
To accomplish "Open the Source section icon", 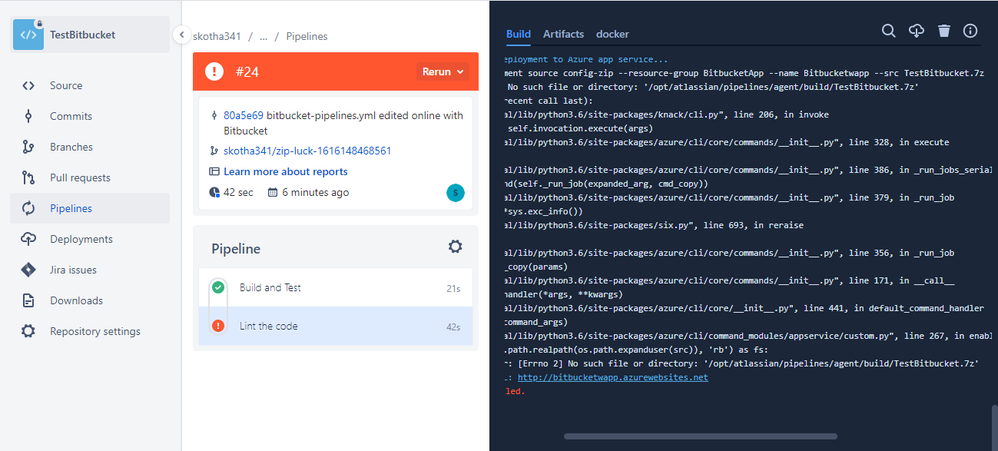I will 28,86.
